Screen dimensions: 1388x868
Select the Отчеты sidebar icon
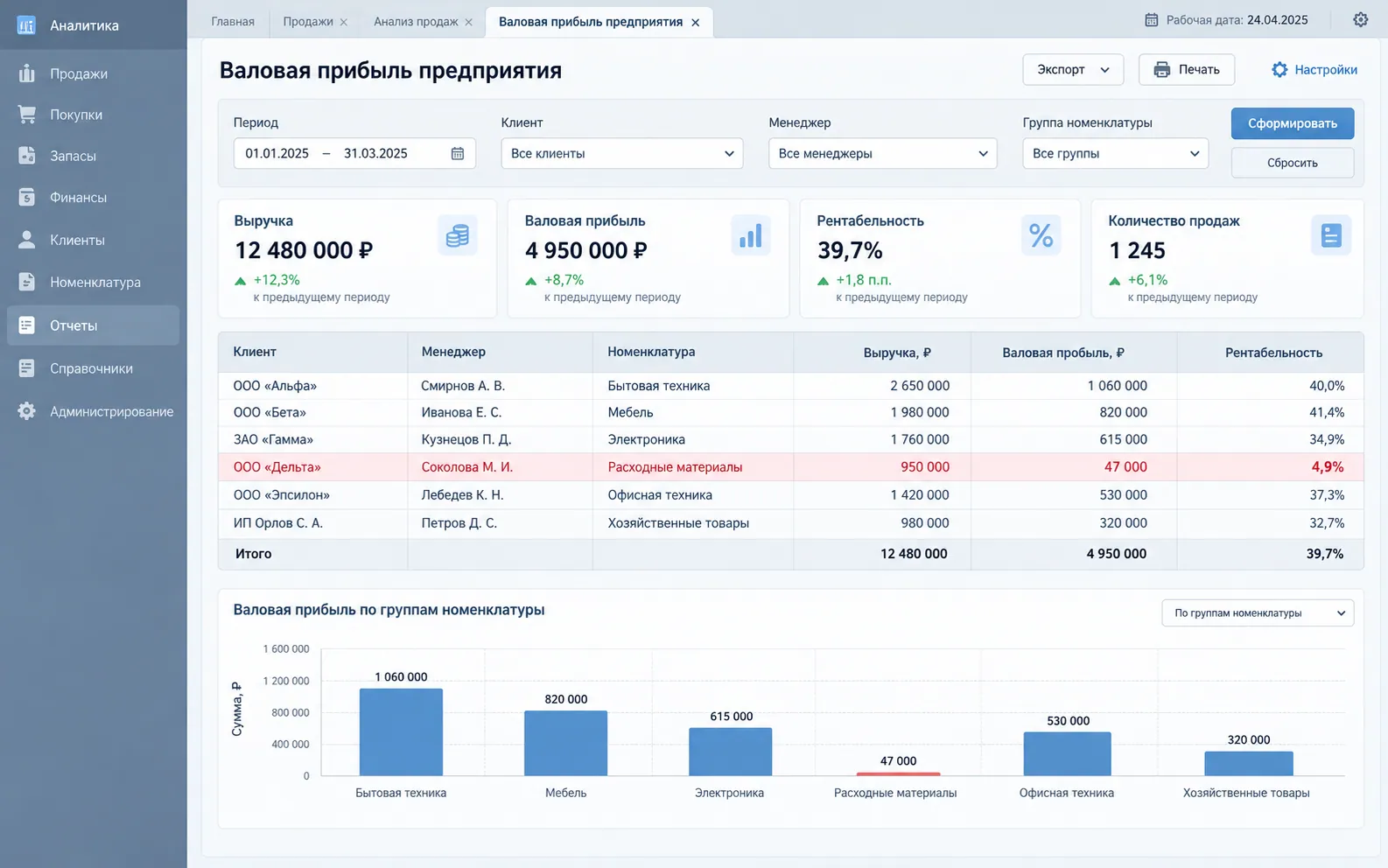tap(27, 325)
